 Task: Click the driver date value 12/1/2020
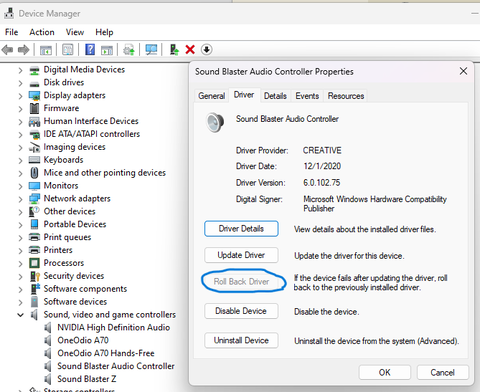tap(322, 166)
